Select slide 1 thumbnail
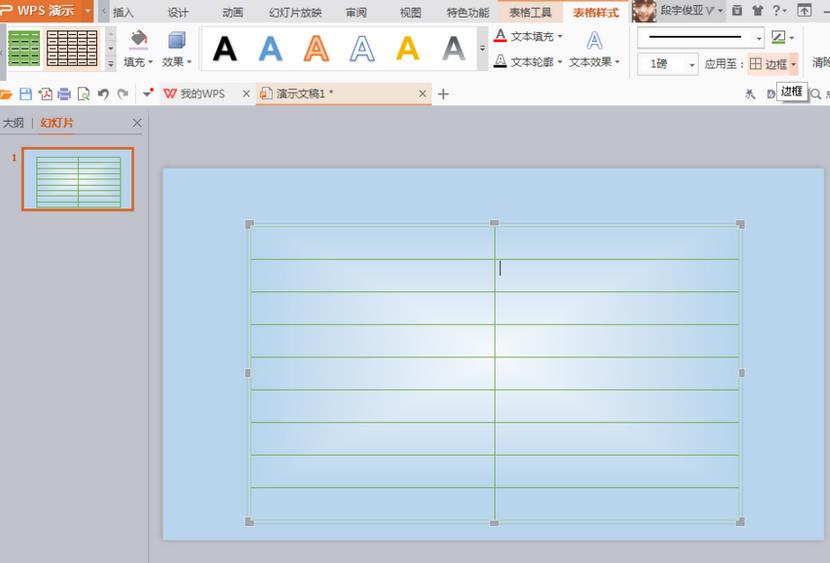This screenshot has height=563, width=830. (x=78, y=179)
